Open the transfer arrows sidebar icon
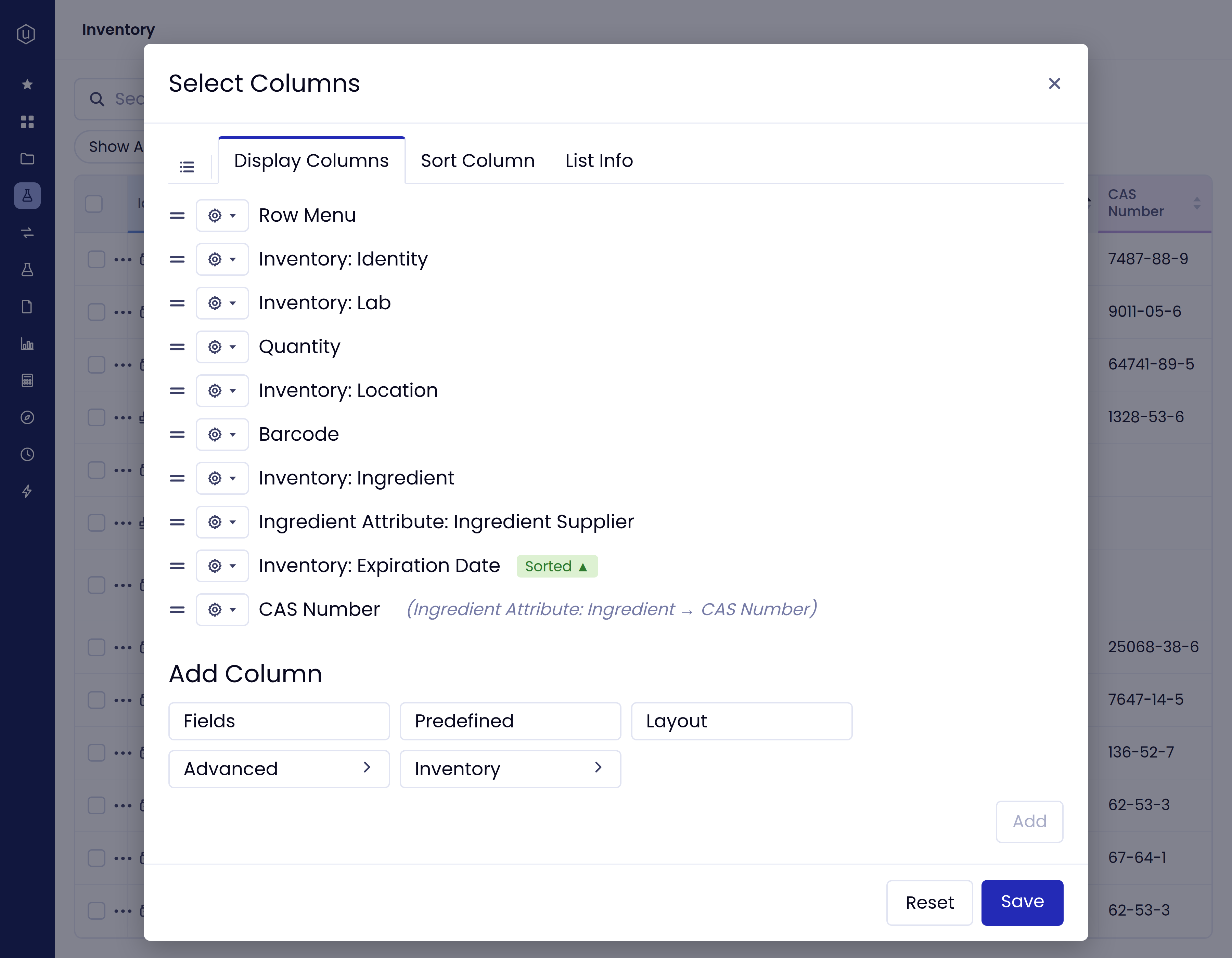The height and width of the screenshot is (958, 1232). [27, 232]
